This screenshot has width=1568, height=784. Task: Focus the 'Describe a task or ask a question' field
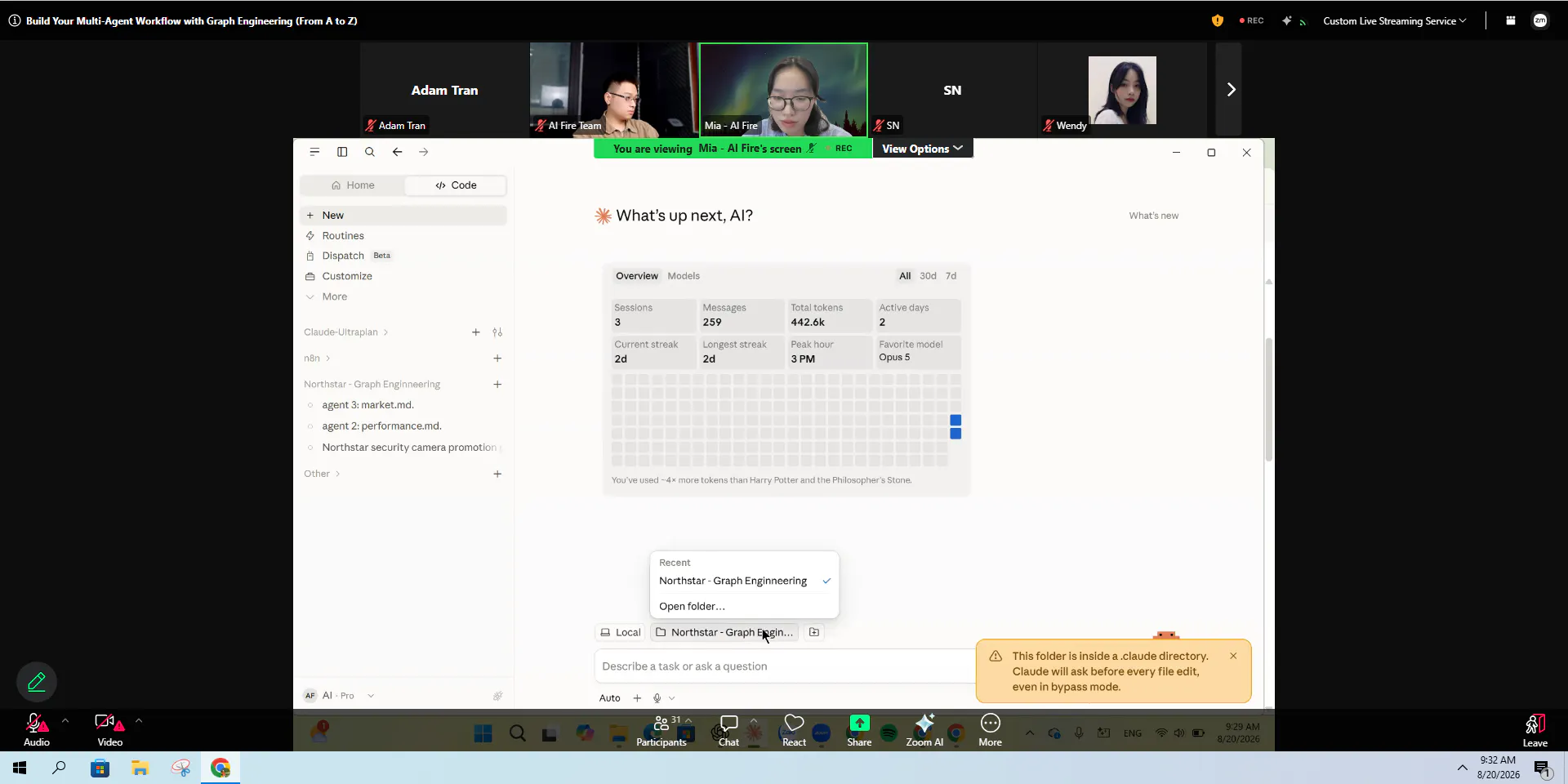coord(784,666)
